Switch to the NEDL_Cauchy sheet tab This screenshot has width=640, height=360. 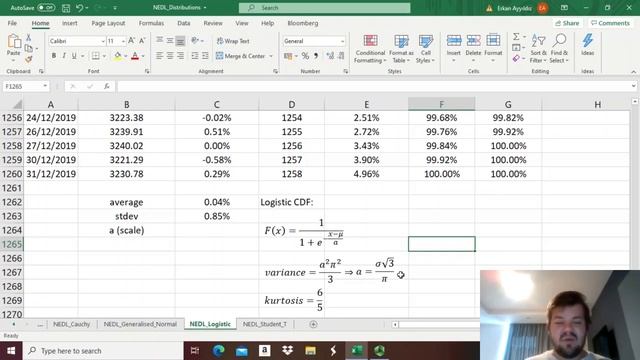coord(71,324)
